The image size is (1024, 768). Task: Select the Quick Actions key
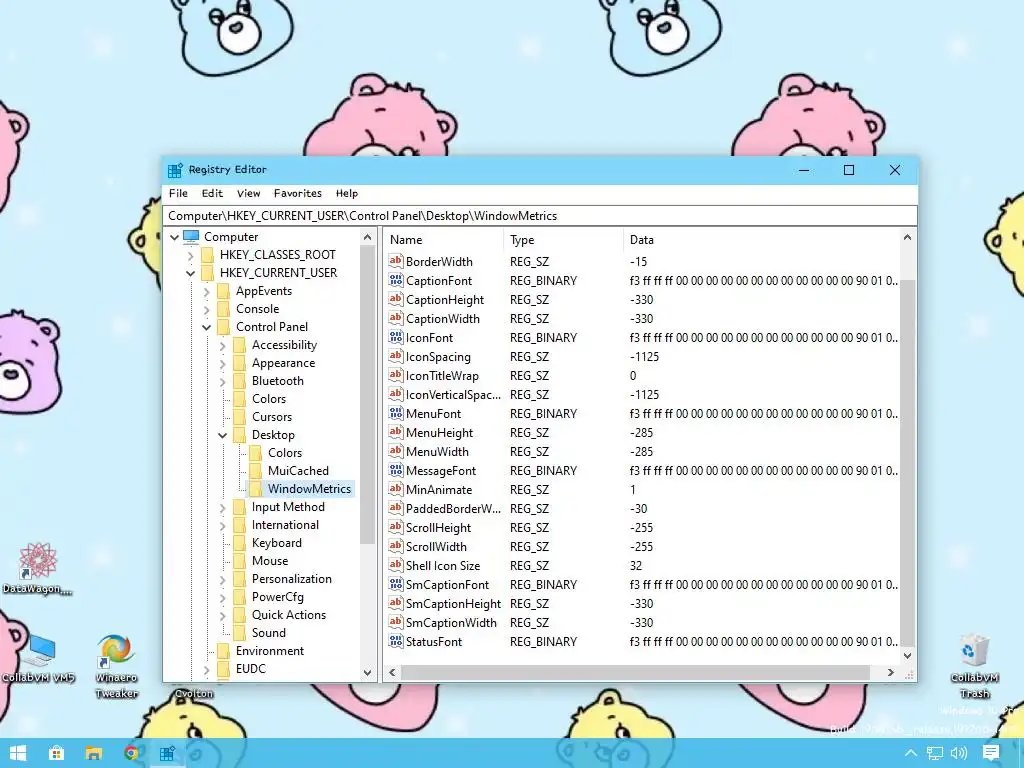click(289, 615)
